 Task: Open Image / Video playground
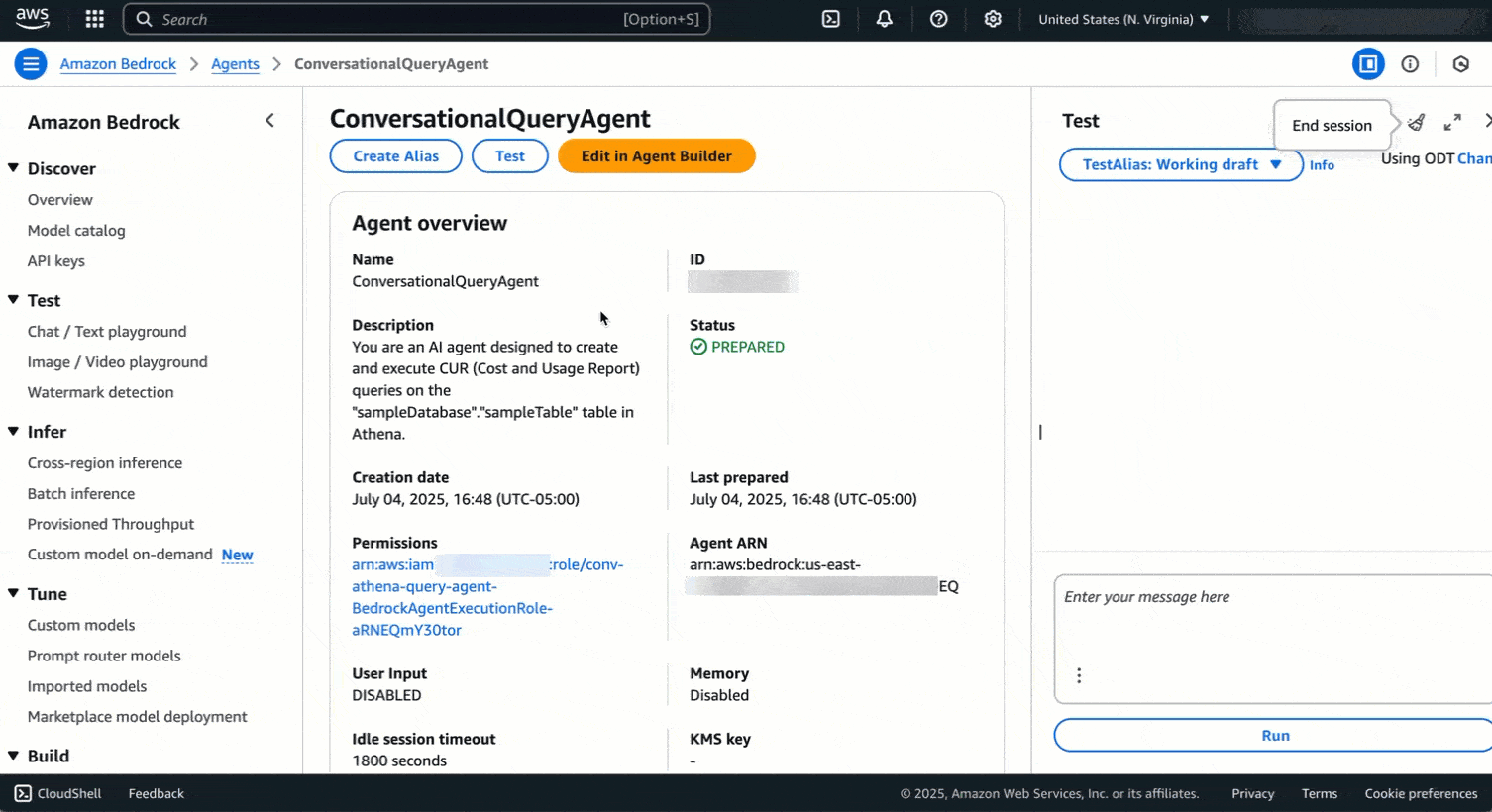[118, 362]
